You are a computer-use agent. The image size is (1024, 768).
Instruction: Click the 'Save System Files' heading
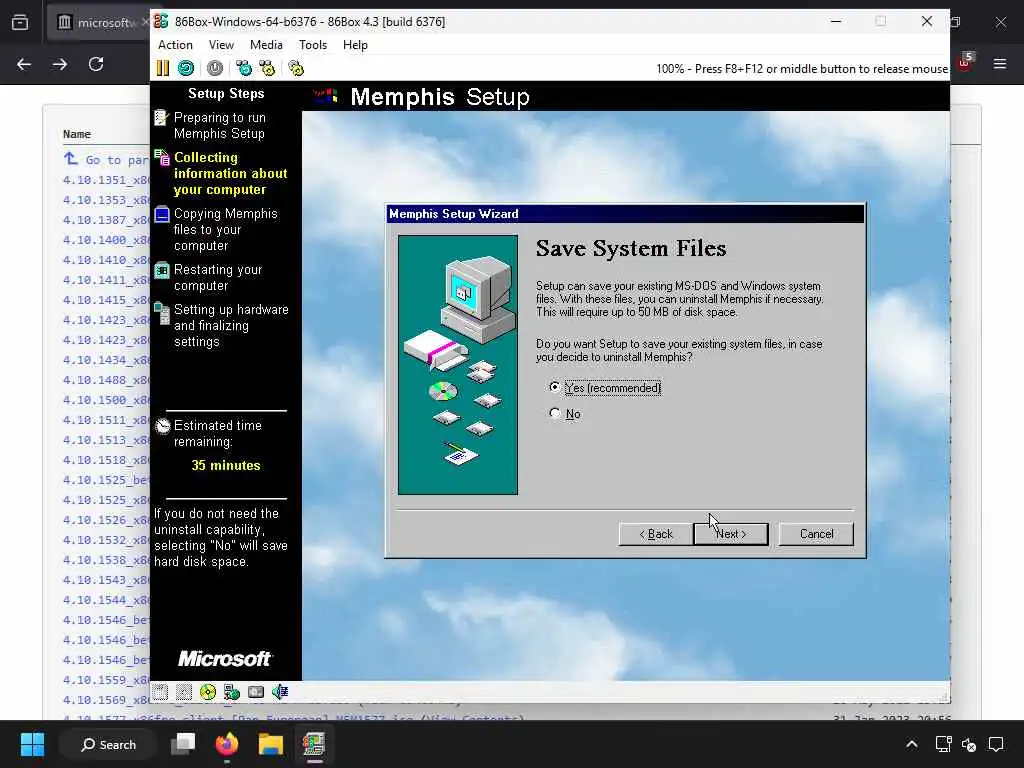click(631, 248)
